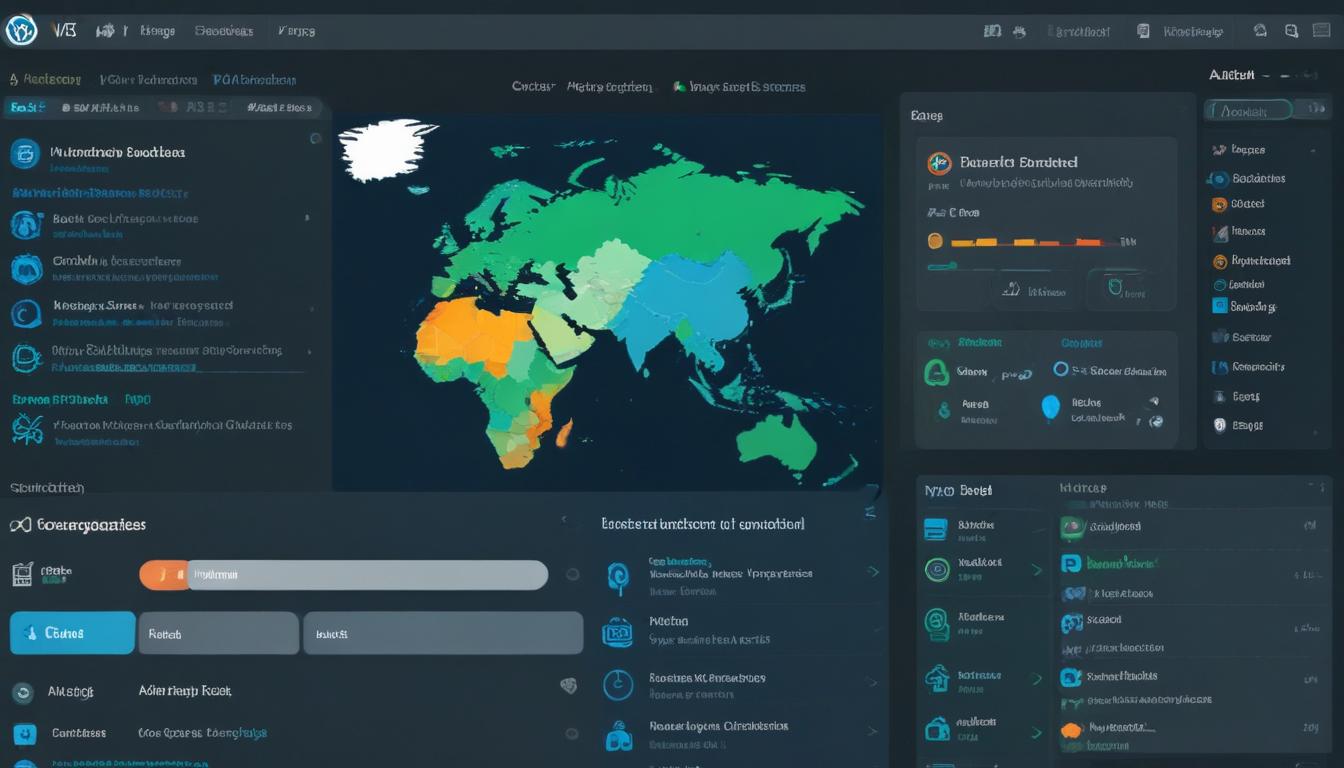Toggle the orange pill switch in the bottom-left panel
This screenshot has height=768, width=1344.
coord(165,575)
